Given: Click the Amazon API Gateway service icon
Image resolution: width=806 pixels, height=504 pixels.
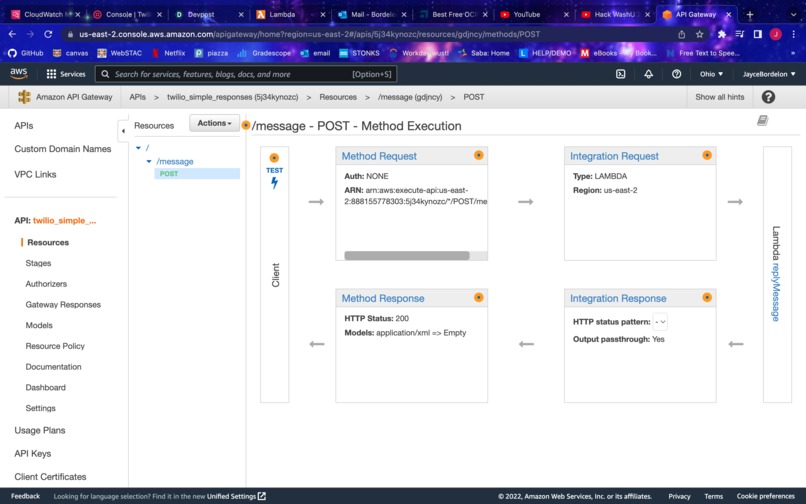Looking at the screenshot, I should [x=24, y=97].
